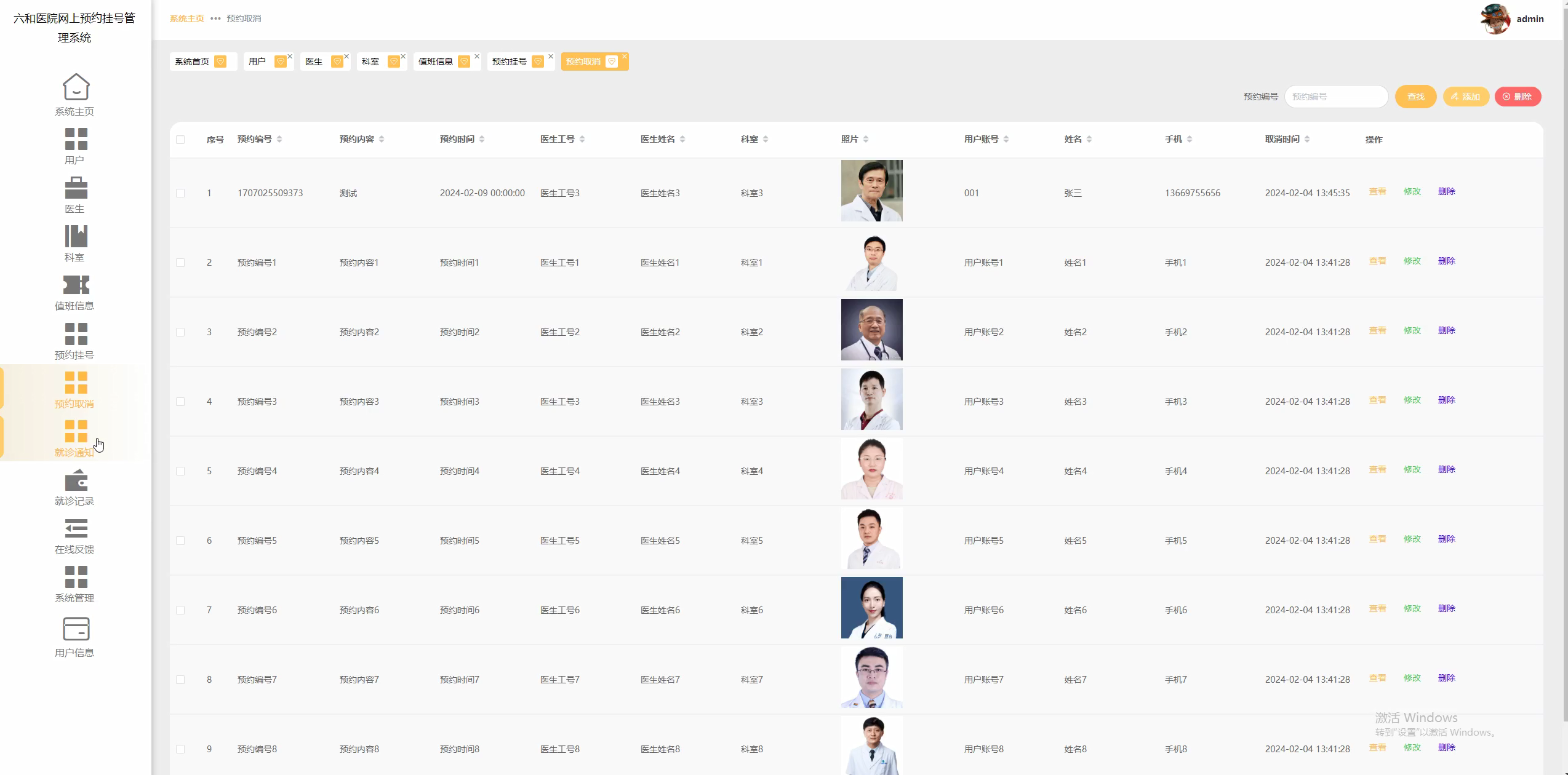
Task: Open the 系统管理 sidebar icon
Action: coord(76,576)
